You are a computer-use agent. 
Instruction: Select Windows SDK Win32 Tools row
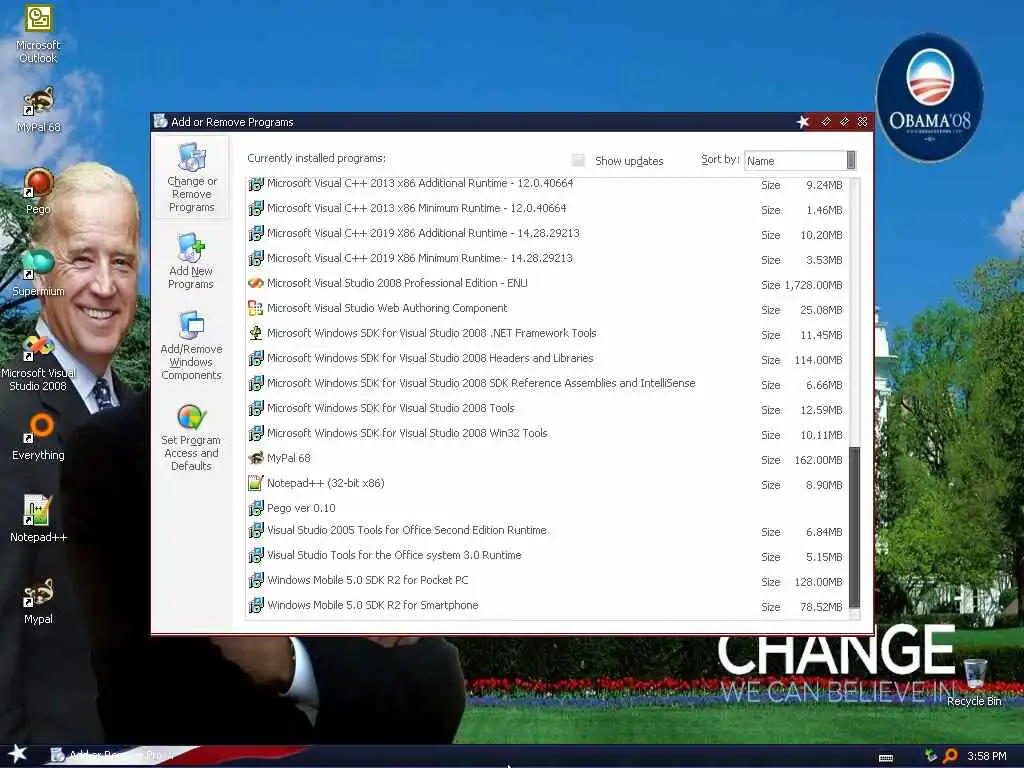tap(547, 433)
